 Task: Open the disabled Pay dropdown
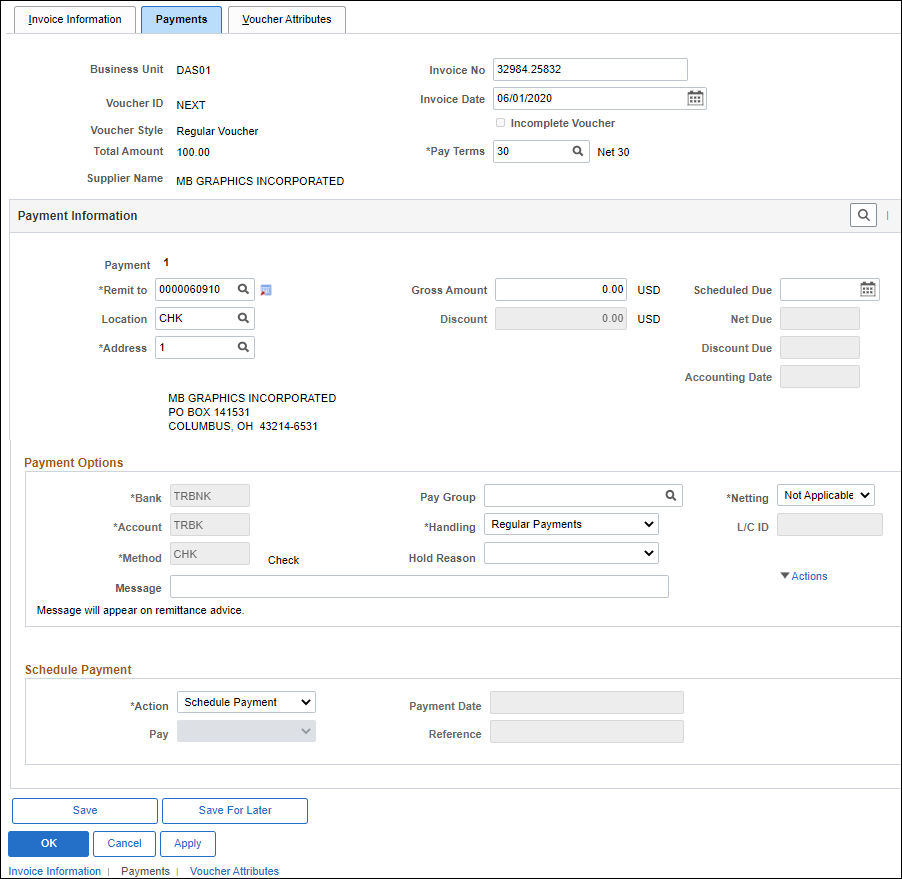(x=246, y=731)
